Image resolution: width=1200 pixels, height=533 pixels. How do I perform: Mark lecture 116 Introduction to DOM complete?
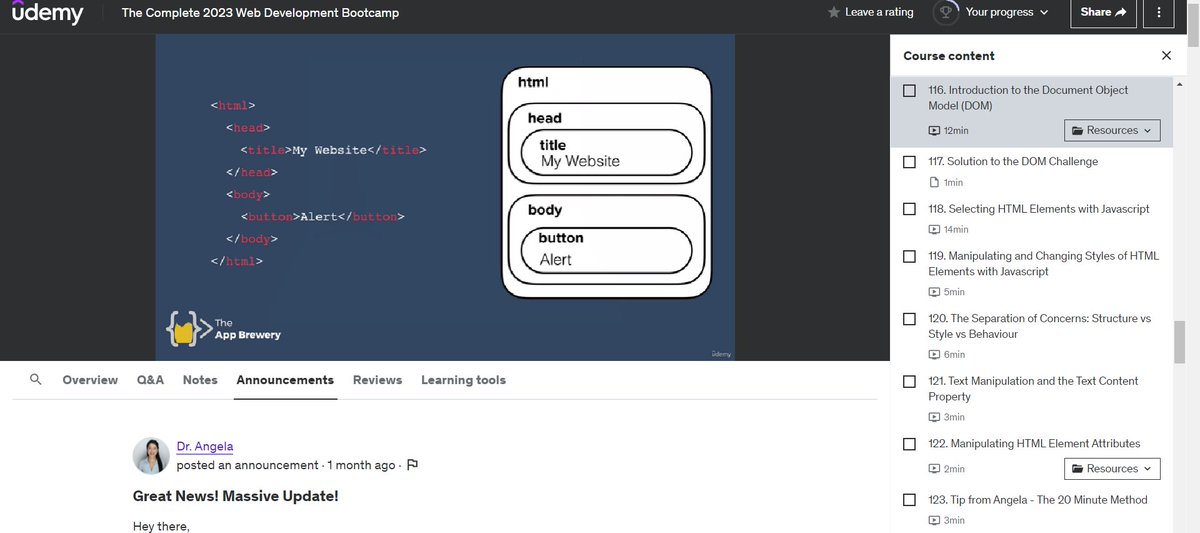(x=909, y=90)
